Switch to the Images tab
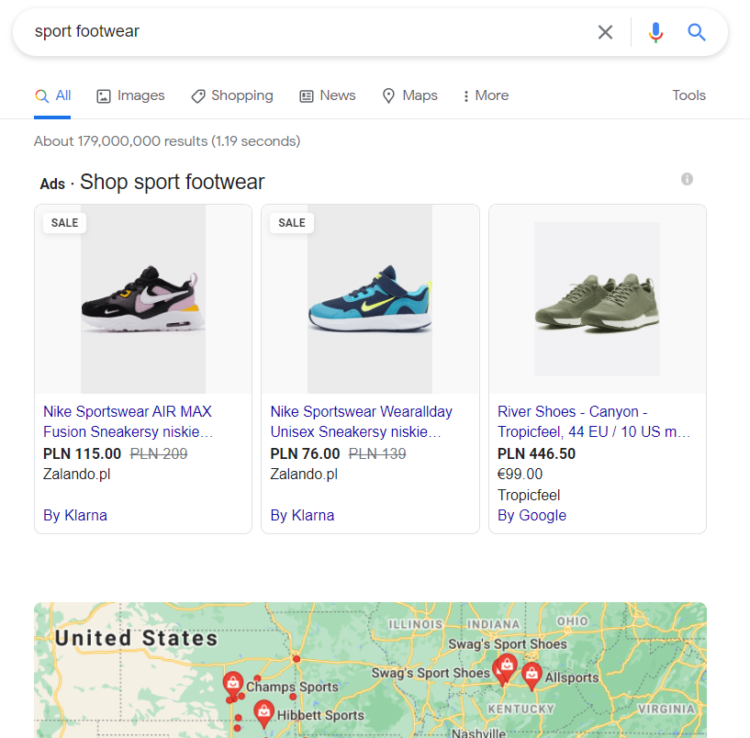The height and width of the screenshot is (738, 750). [x=130, y=96]
